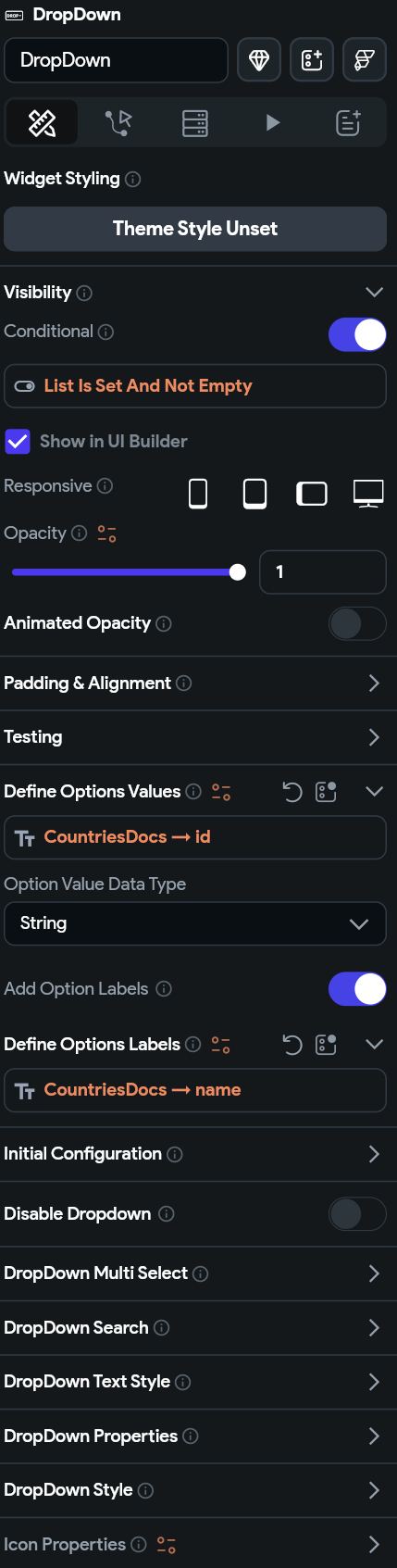Switch to the Backend Query table tab
397x1568 pixels.
click(x=195, y=123)
